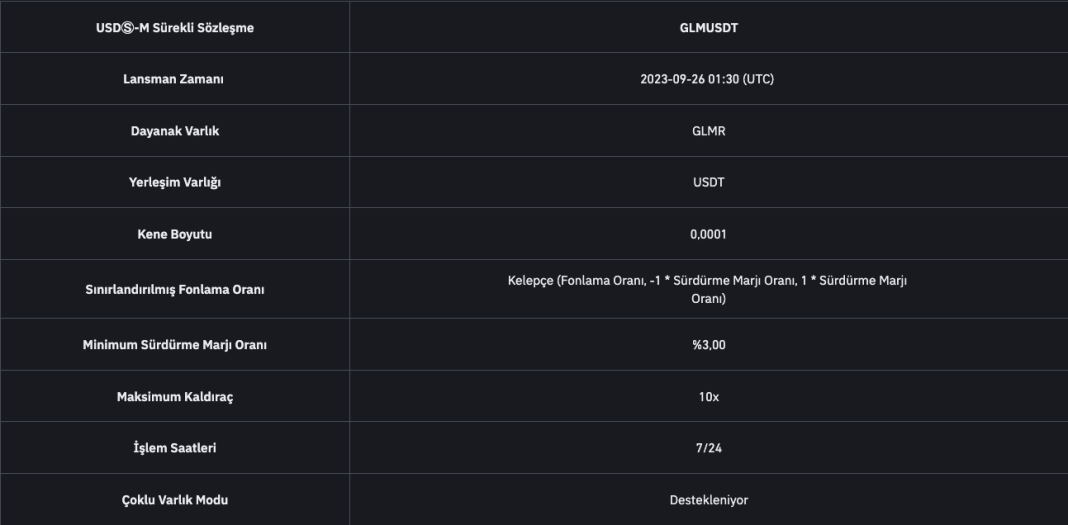This screenshot has width=1068, height=525.
Task: Click the "Yerleşim Varlığı" row label
Action: pos(174,183)
